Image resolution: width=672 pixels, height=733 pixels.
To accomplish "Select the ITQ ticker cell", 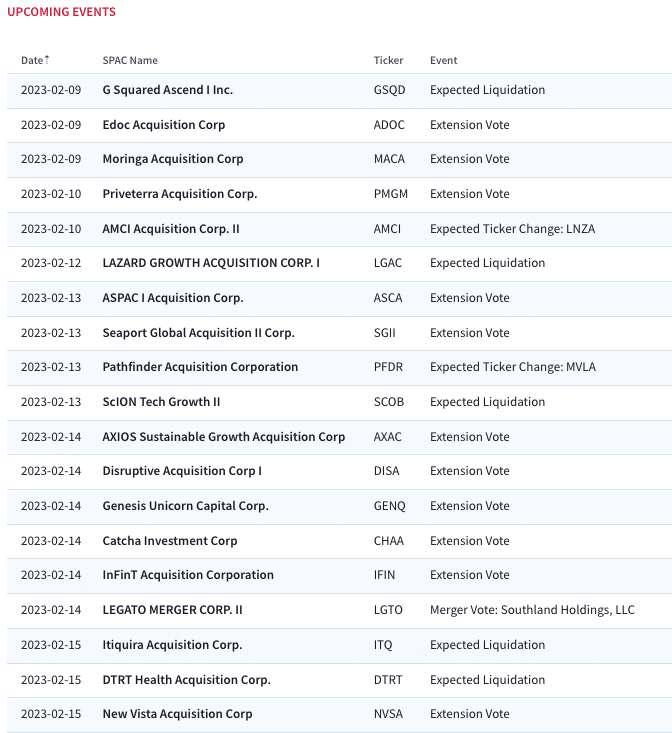I will point(383,645).
